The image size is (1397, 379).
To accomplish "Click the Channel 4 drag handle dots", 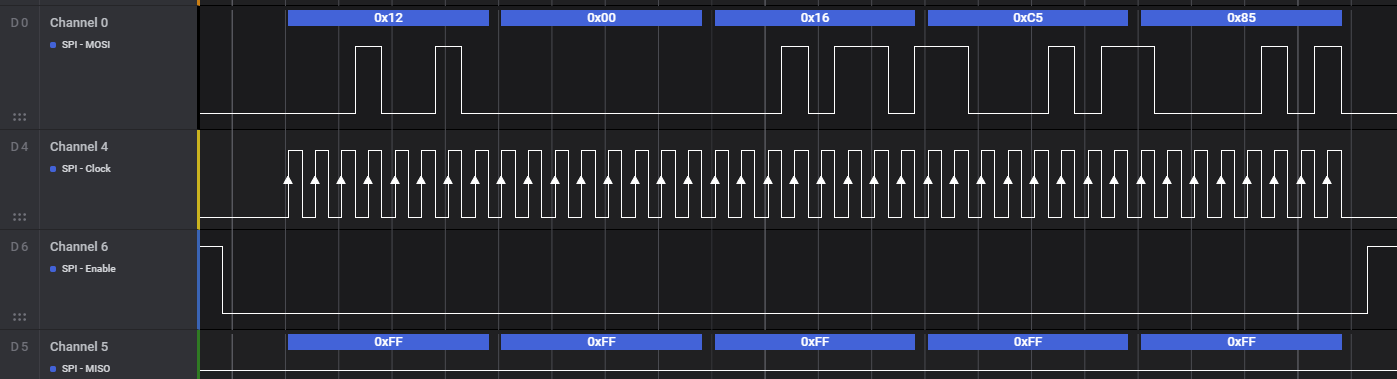I will (19, 217).
